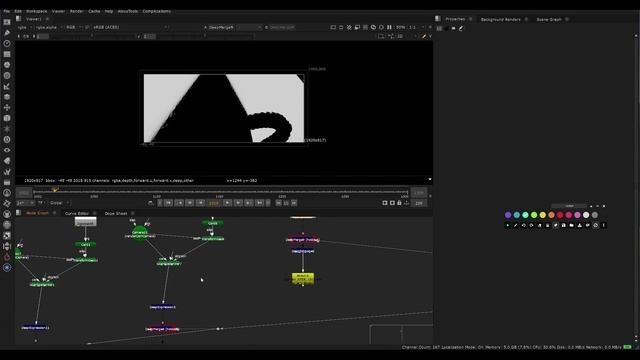Viewport: 640px width, 360px height.
Task: Click the viewer pause icon
Action: pyautogui.click(x=389, y=27)
